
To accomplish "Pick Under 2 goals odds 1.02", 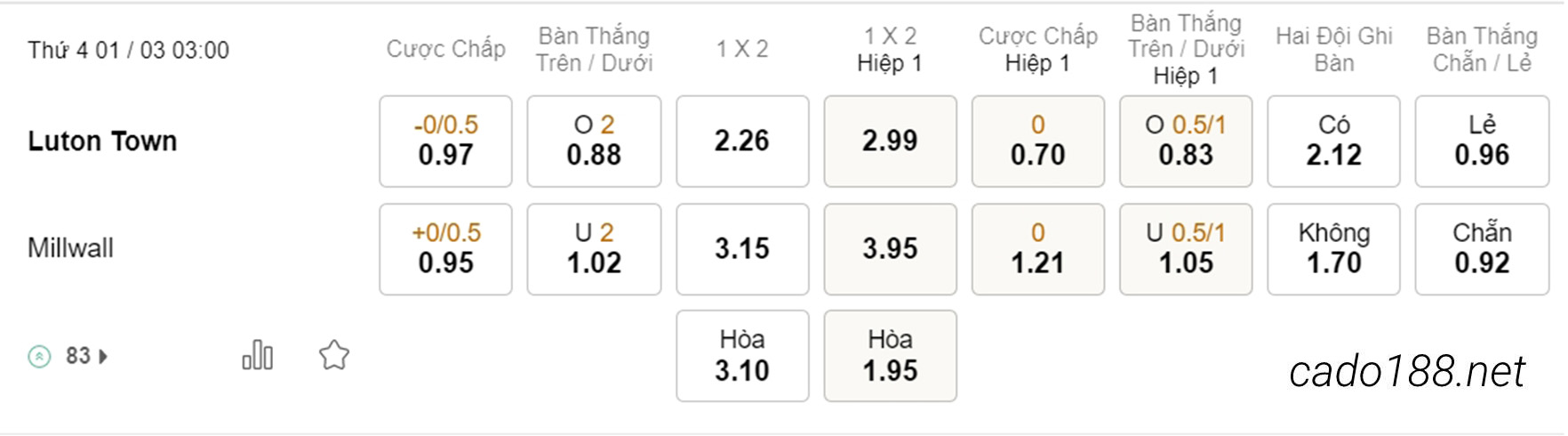I will (594, 248).
